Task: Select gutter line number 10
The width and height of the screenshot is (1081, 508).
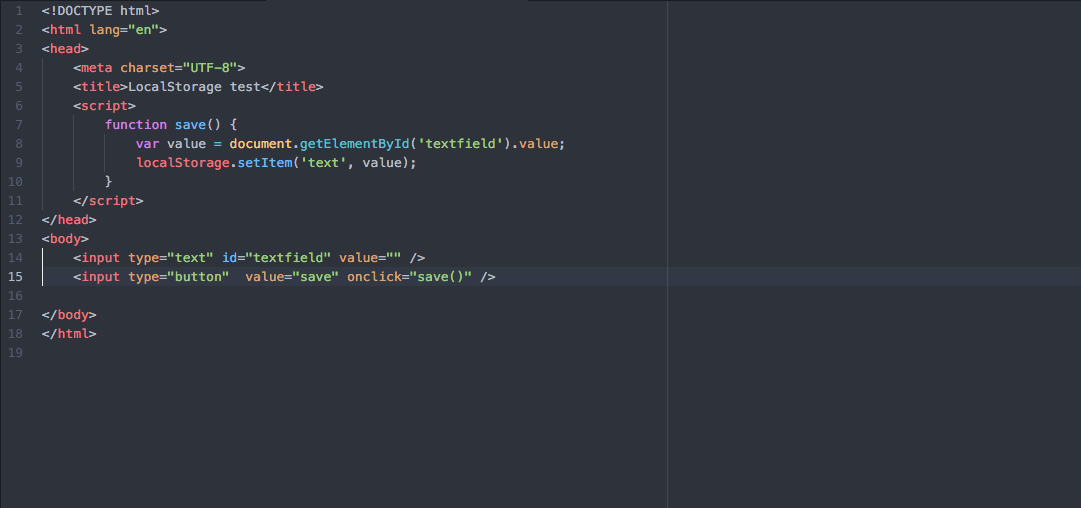Action: (x=14, y=181)
